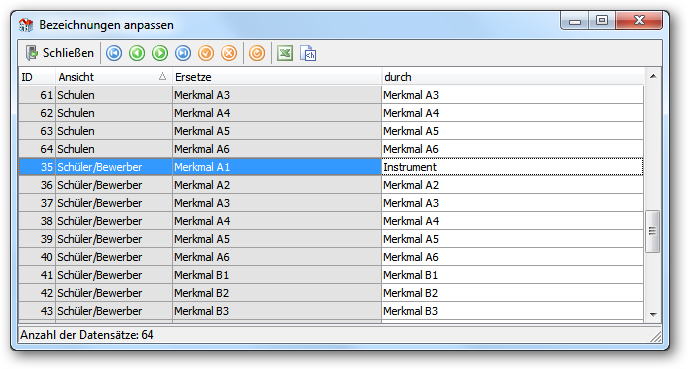Click the Schließen toolbar button
Image resolution: width=688 pixels, height=369 pixels.
(x=60, y=53)
